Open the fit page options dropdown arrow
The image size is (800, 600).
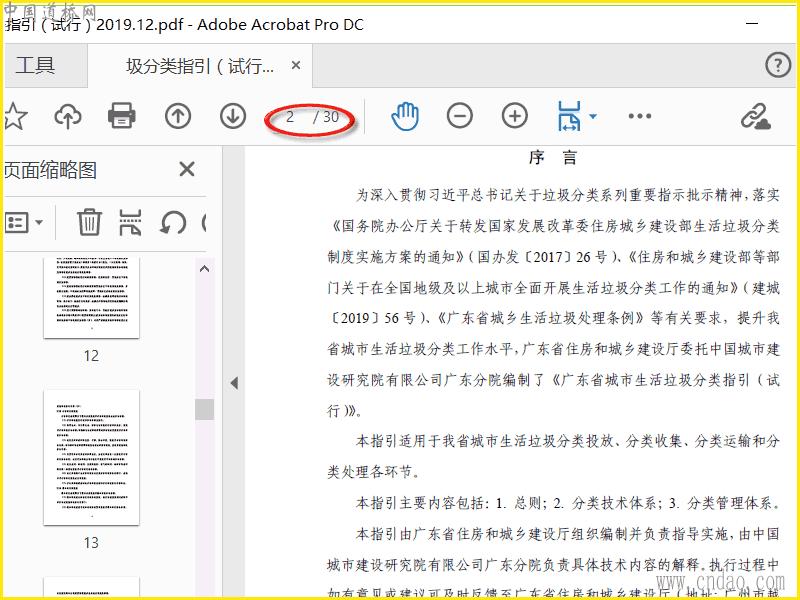pos(593,116)
